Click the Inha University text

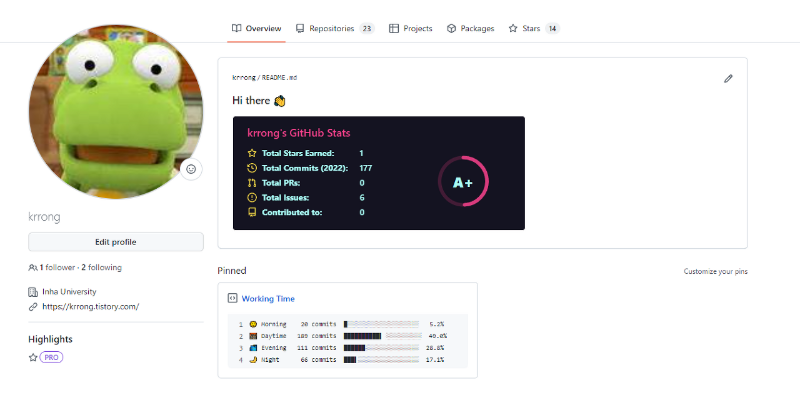(x=69, y=292)
